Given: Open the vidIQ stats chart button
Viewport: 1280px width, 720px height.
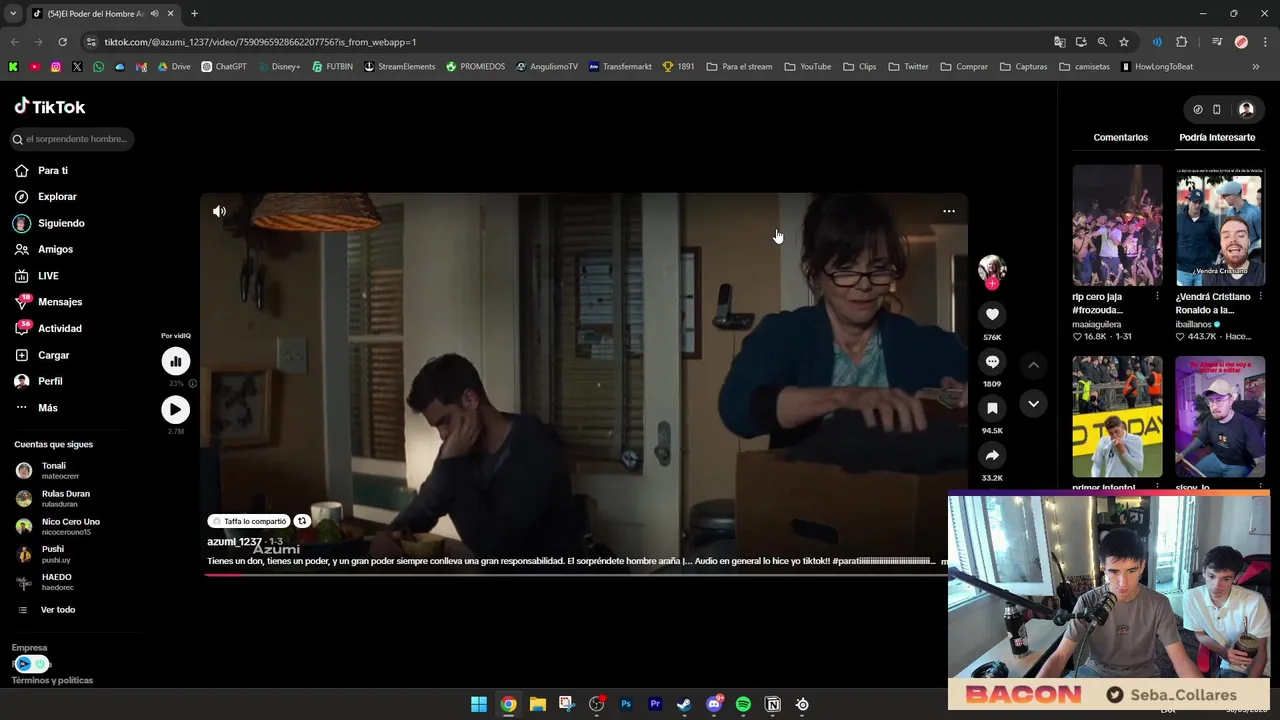Looking at the screenshot, I should pyautogui.click(x=175, y=361).
